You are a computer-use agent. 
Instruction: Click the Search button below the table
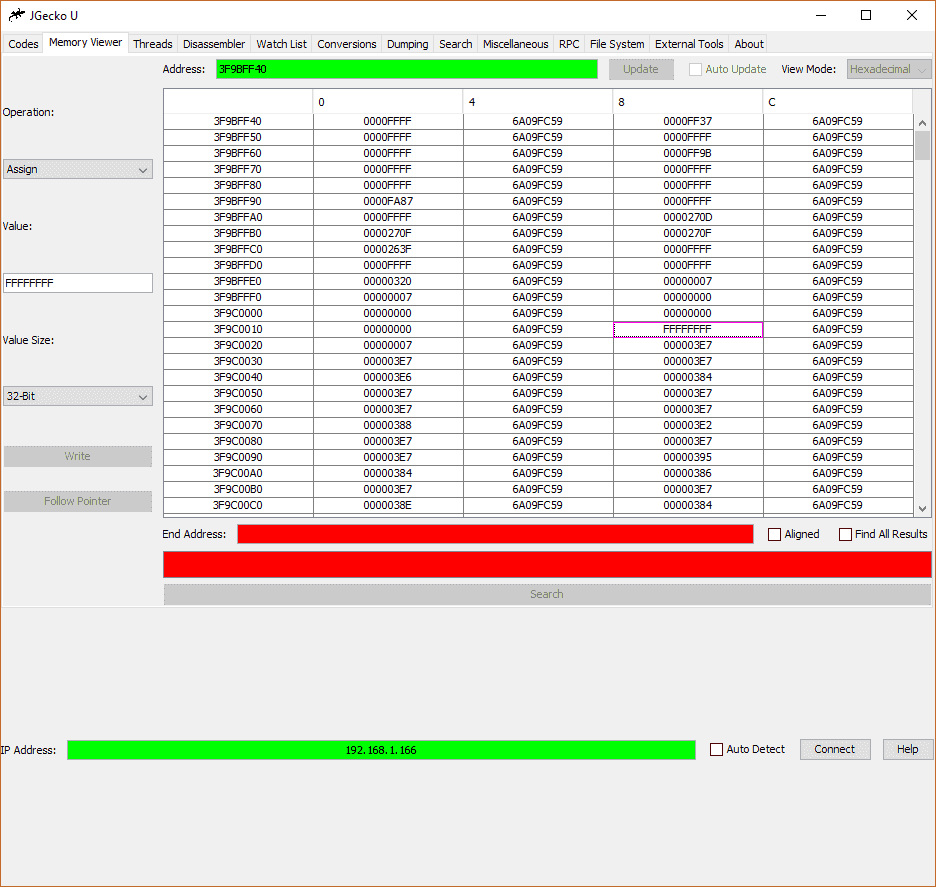click(x=547, y=595)
